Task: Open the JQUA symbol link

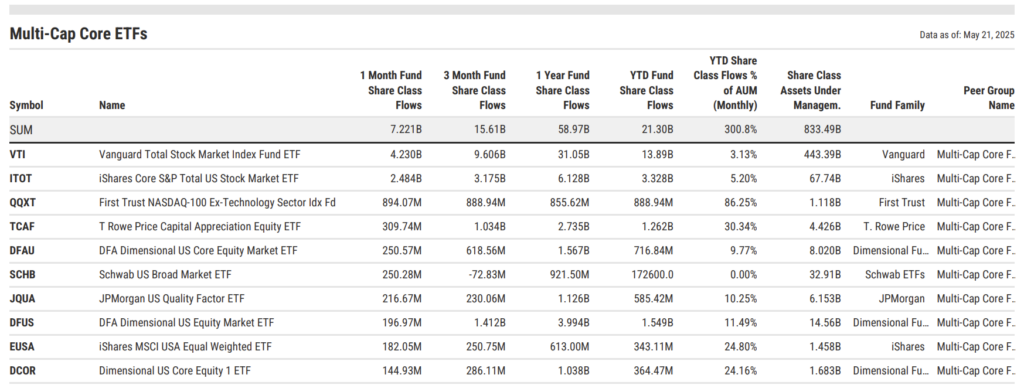Action: (x=22, y=299)
